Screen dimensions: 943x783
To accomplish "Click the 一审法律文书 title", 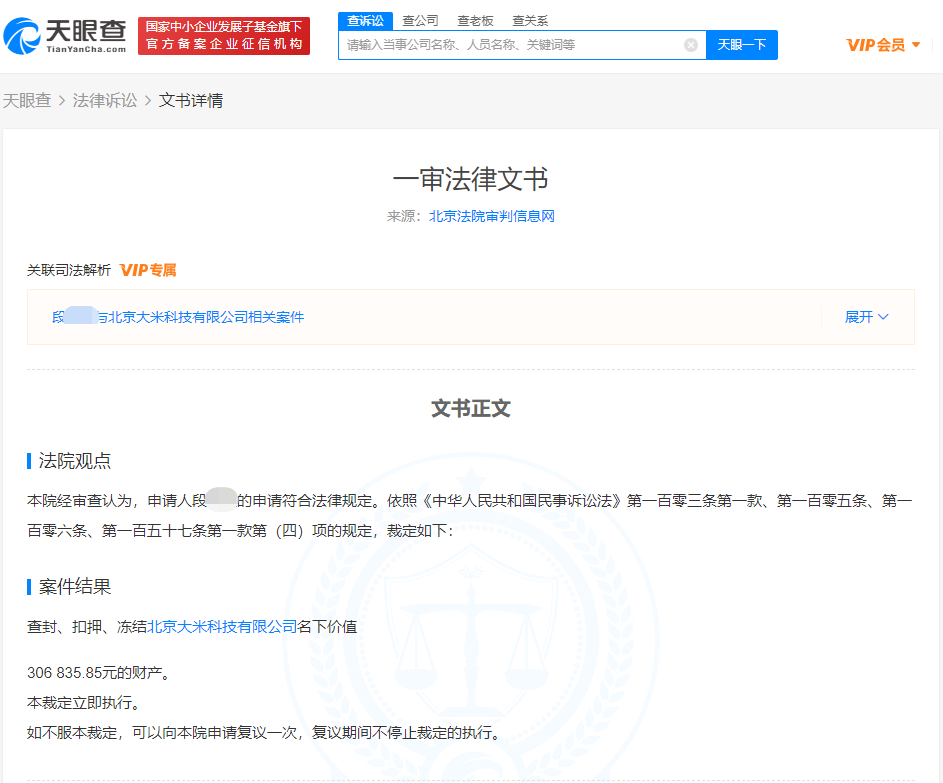I will (471, 179).
